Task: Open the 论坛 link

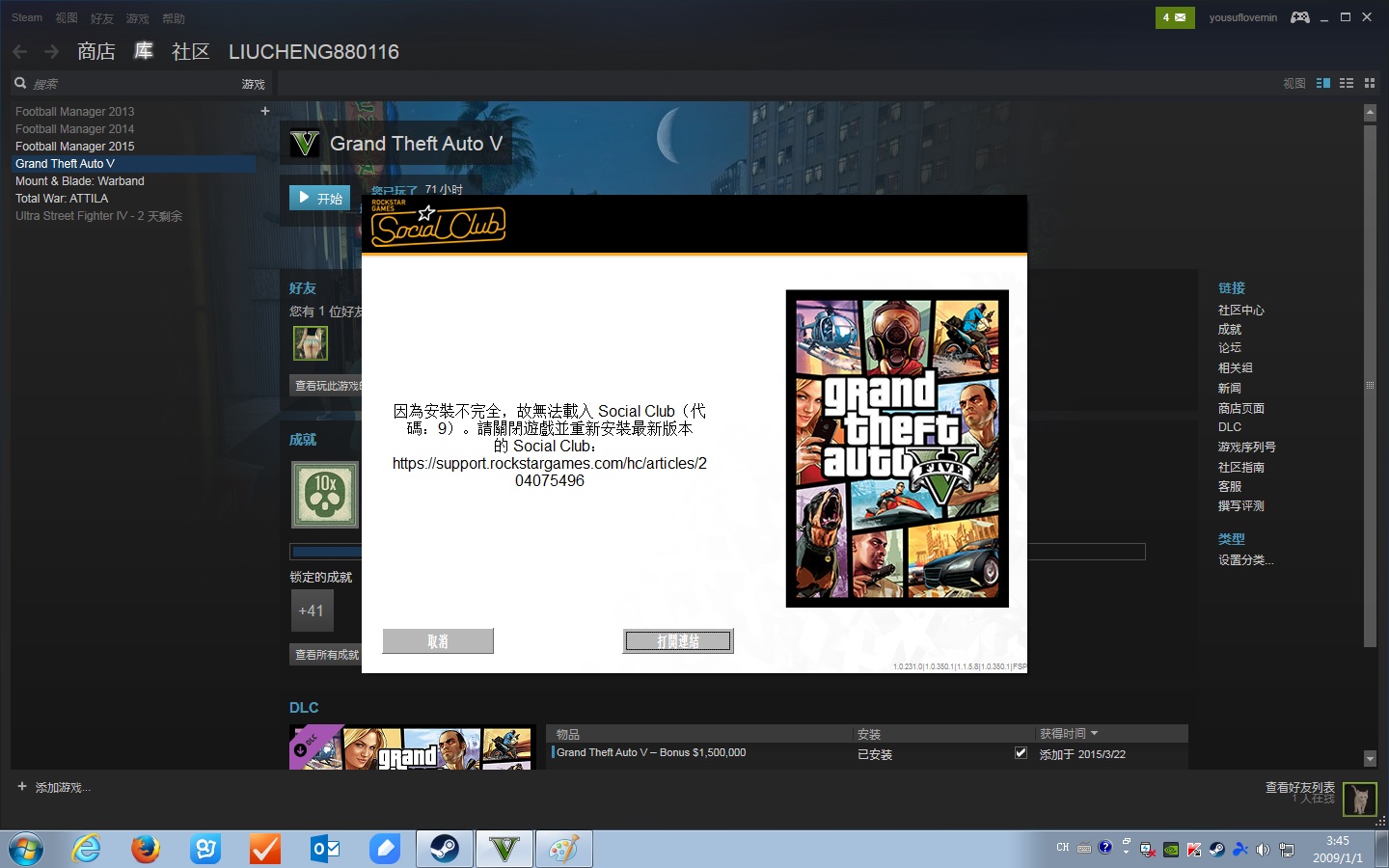Action: pos(1230,348)
